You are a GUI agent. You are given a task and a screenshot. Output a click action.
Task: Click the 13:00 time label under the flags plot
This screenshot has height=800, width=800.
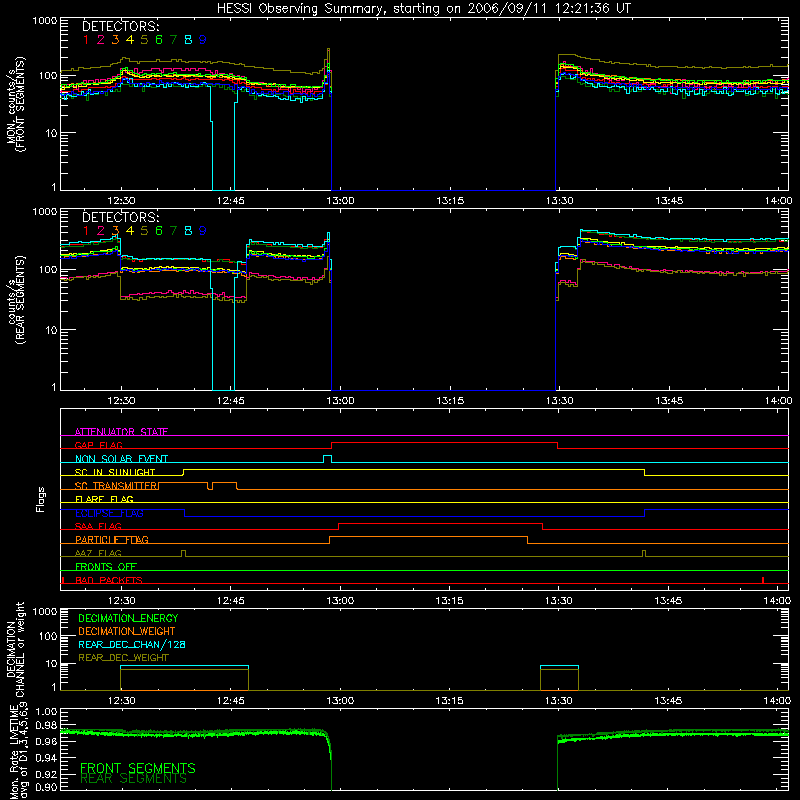coord(340,600)
